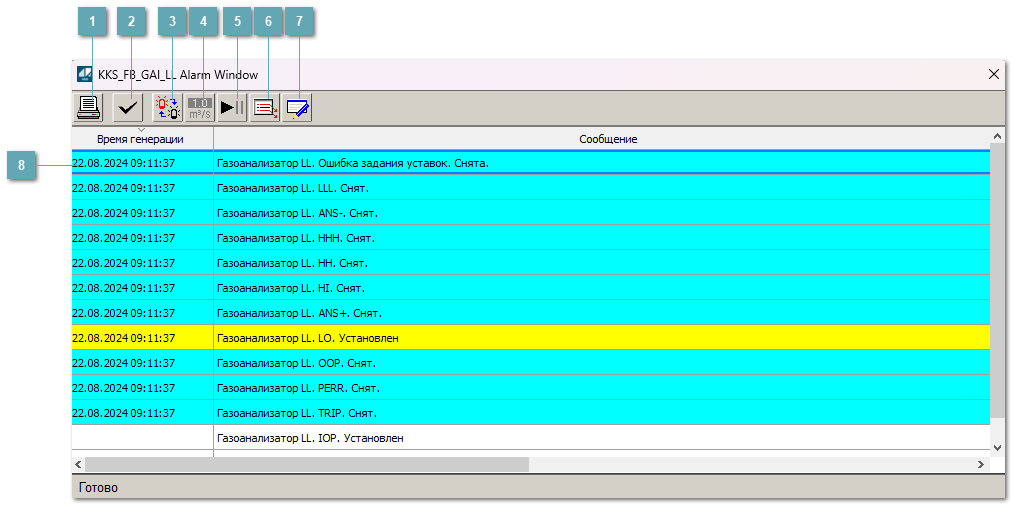Click the m³/s units display icon
Viewport: 1014px width, 507px height.
(x=200, y=107)
